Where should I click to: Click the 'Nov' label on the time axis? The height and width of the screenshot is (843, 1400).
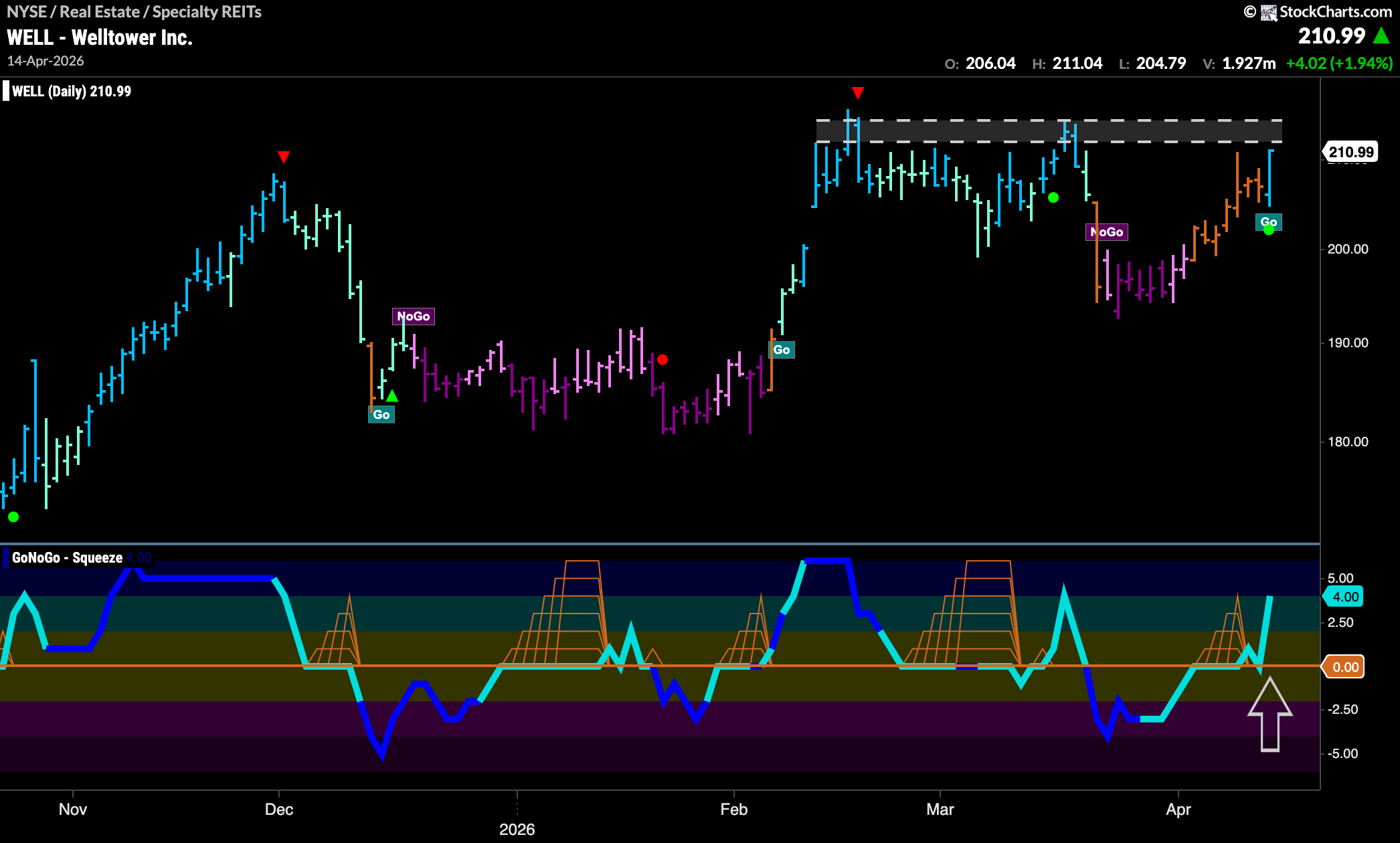tap(73, 810)
